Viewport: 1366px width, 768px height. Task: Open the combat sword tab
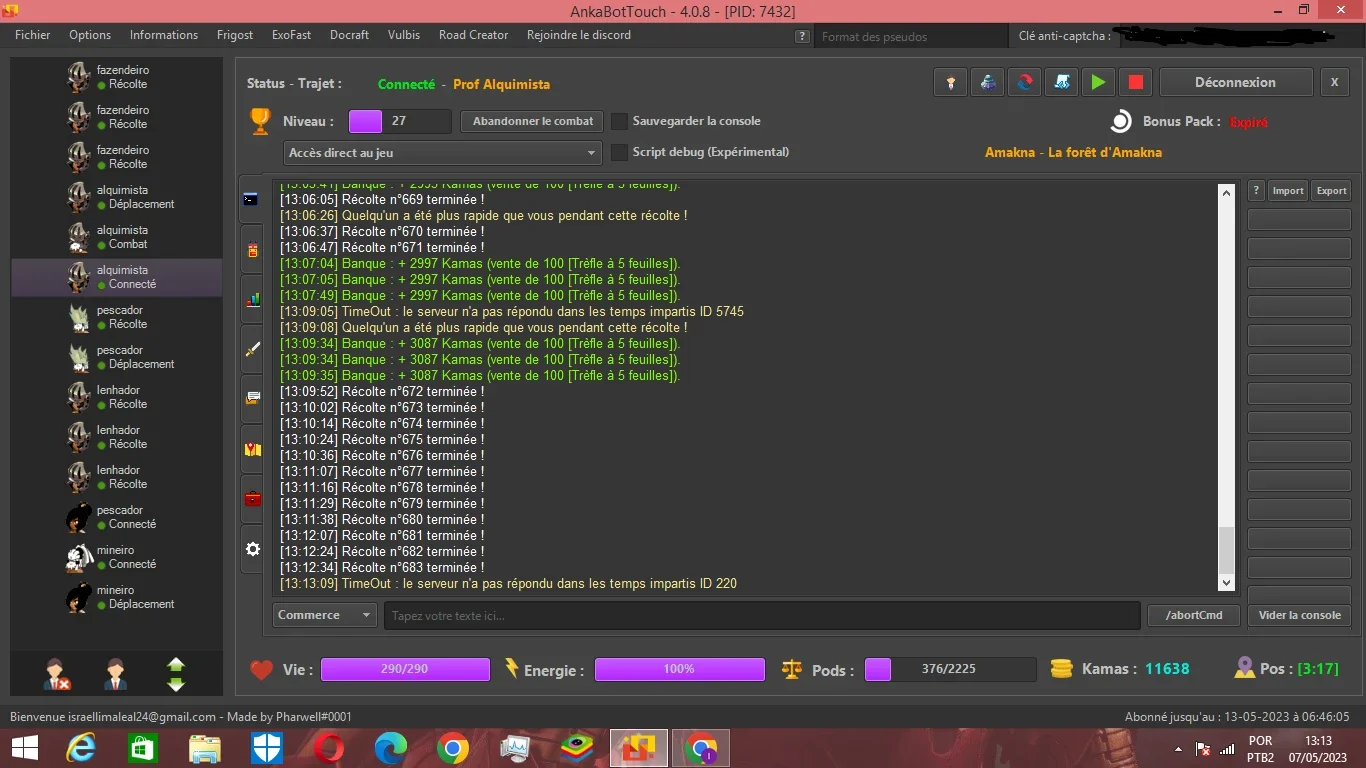(252, 348)
